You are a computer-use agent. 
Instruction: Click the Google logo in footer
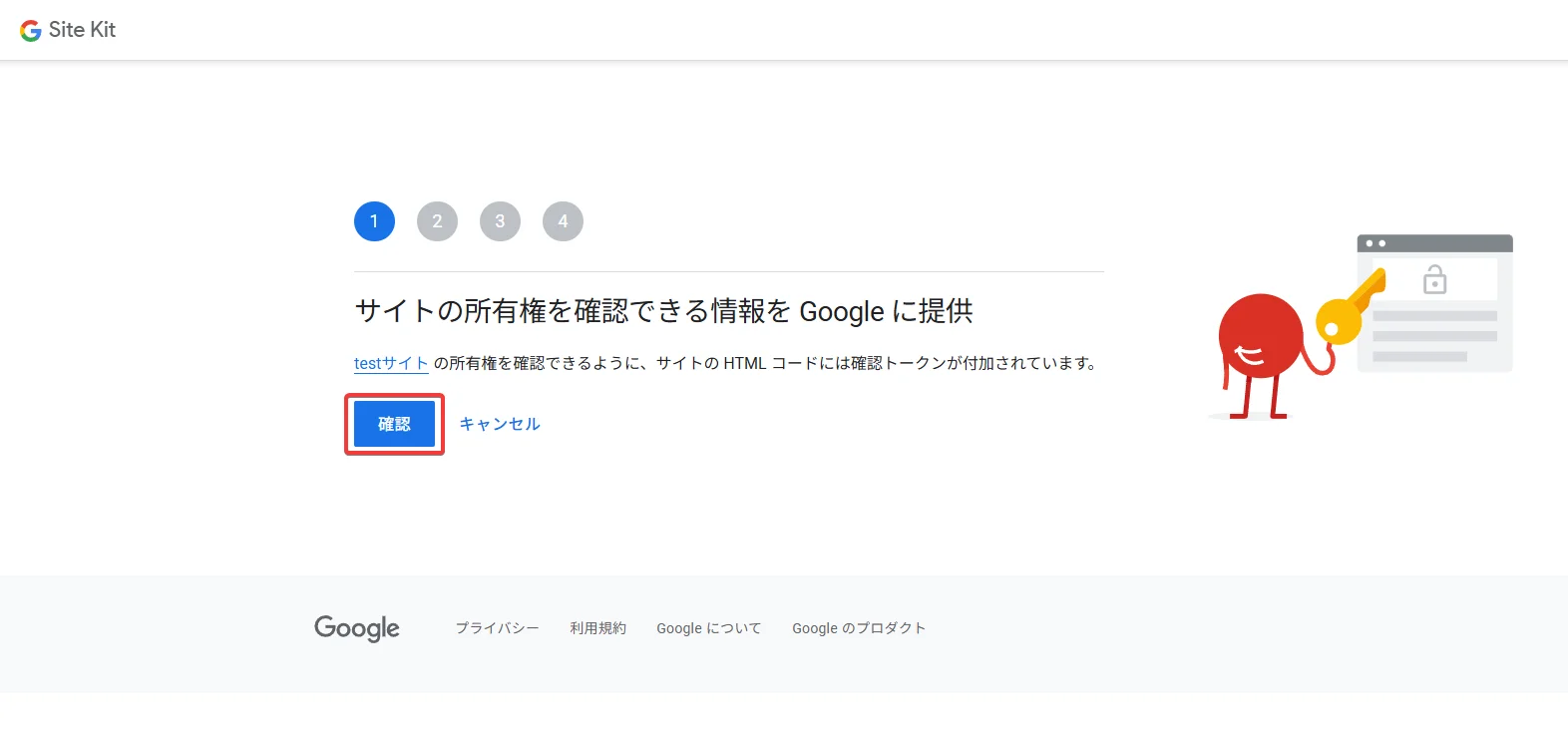pos(357,628)
